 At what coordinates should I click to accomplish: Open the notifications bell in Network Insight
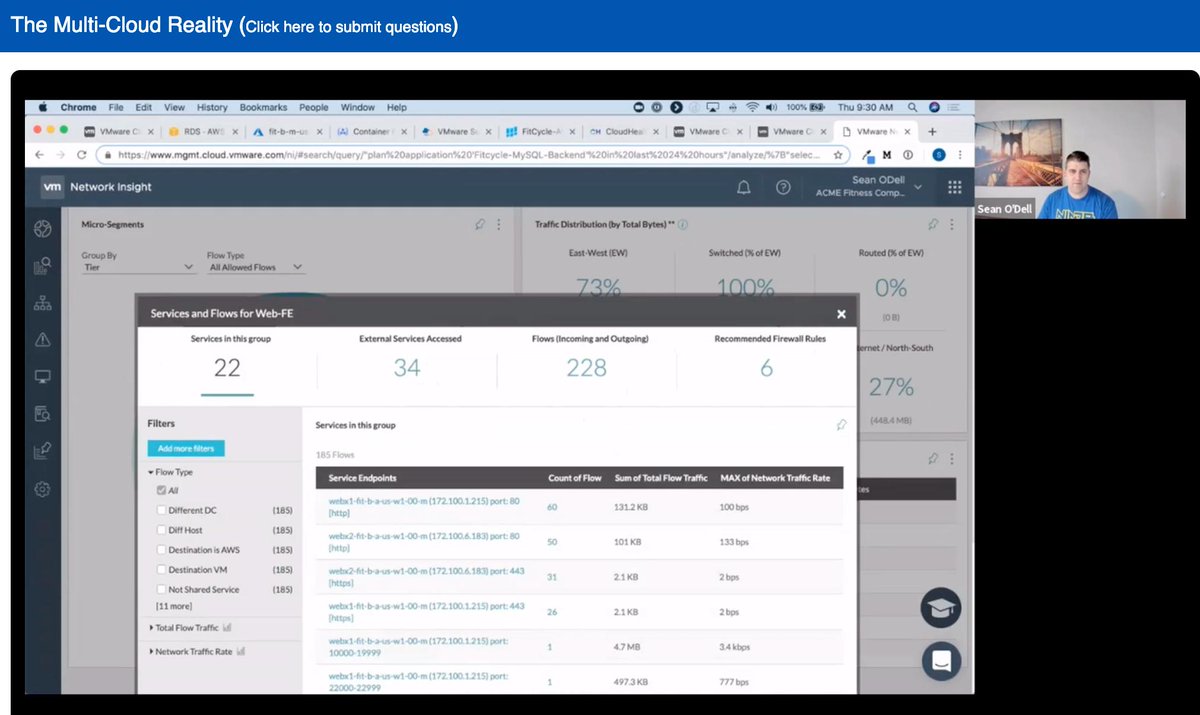click(x=744, y=187)
